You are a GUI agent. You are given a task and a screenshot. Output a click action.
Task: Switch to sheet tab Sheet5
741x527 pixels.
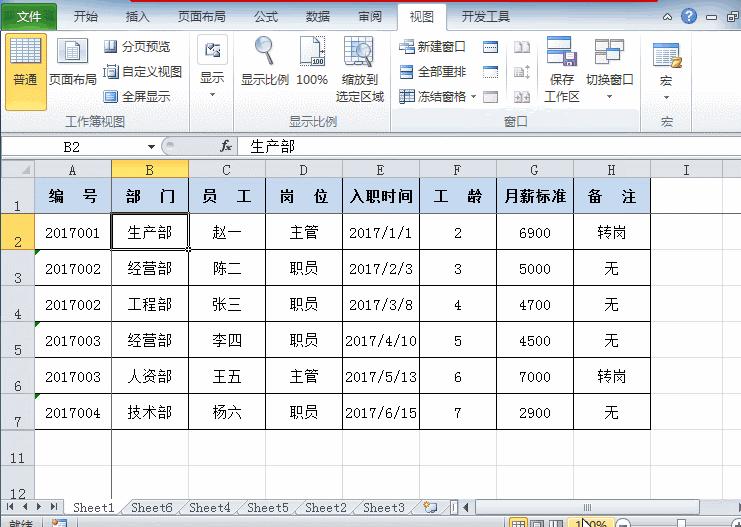pos(268,508)
